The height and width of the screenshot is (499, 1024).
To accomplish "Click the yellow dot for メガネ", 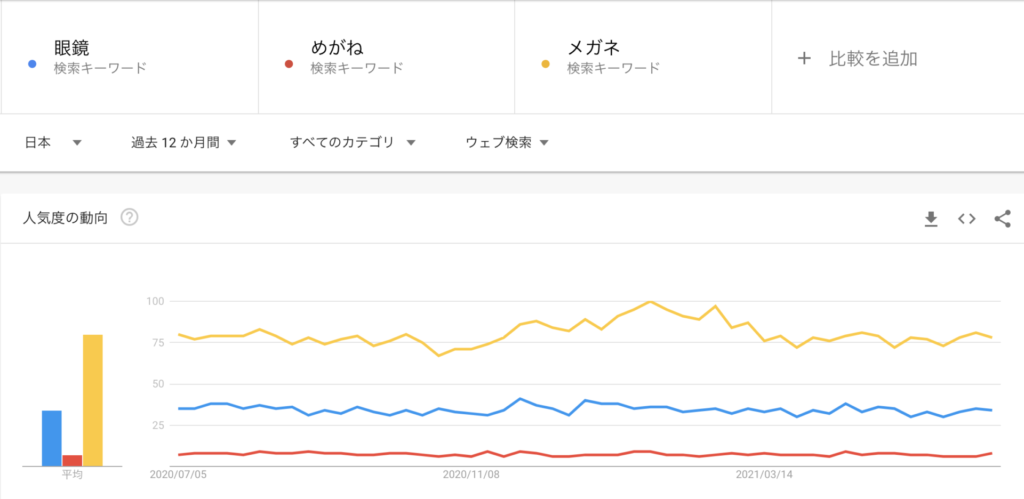I will click(545, 64).
